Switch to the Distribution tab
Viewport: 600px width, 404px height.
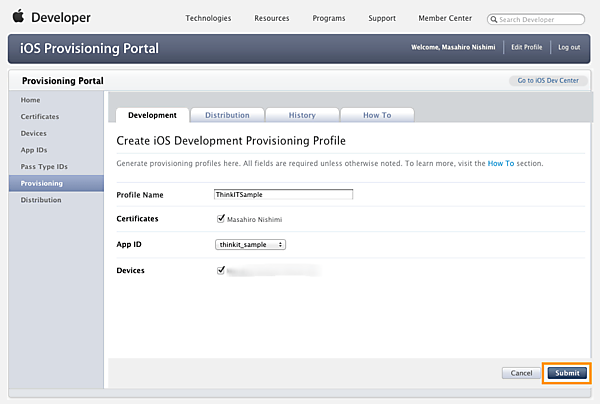(x=227, y=115)
